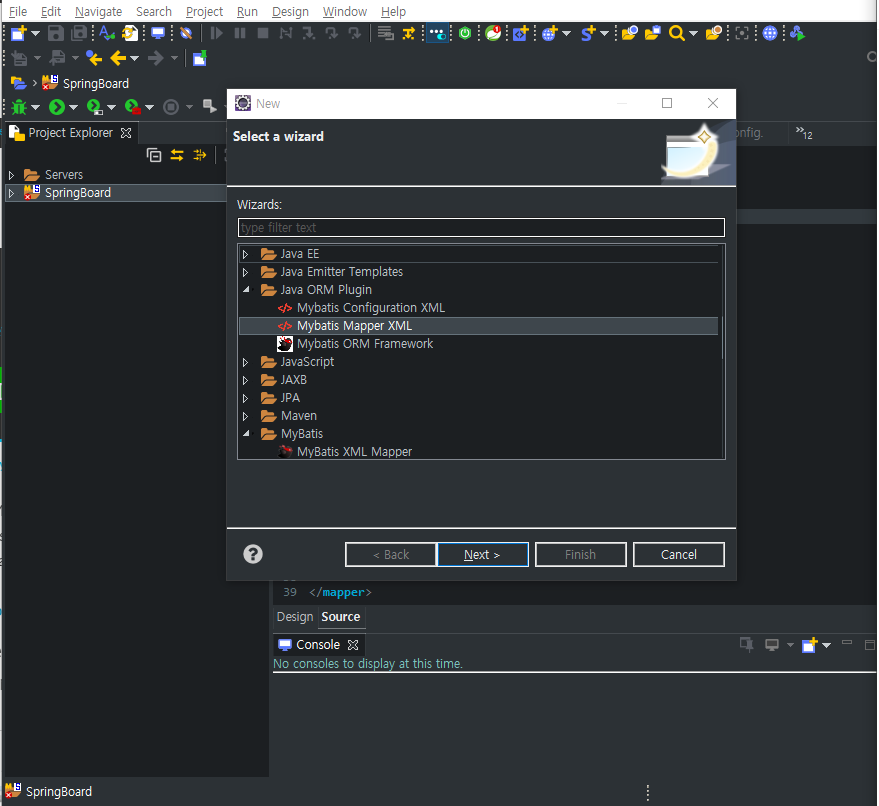This screenshot has height=806, width=879.
Task: Click the Open Type folder icon
Action: click(x=630, y=34)
